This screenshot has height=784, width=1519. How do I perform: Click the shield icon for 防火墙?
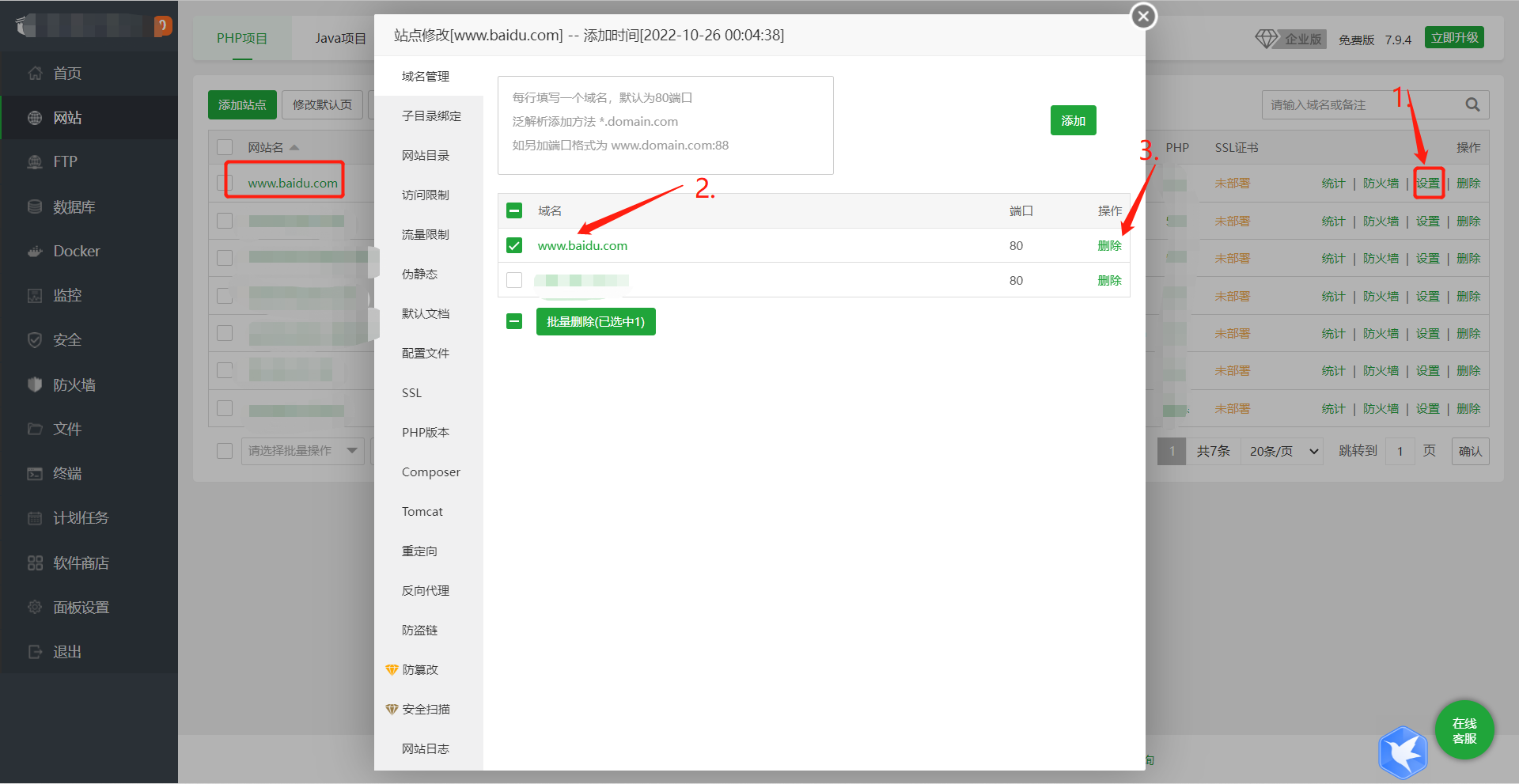pos(35,385)
